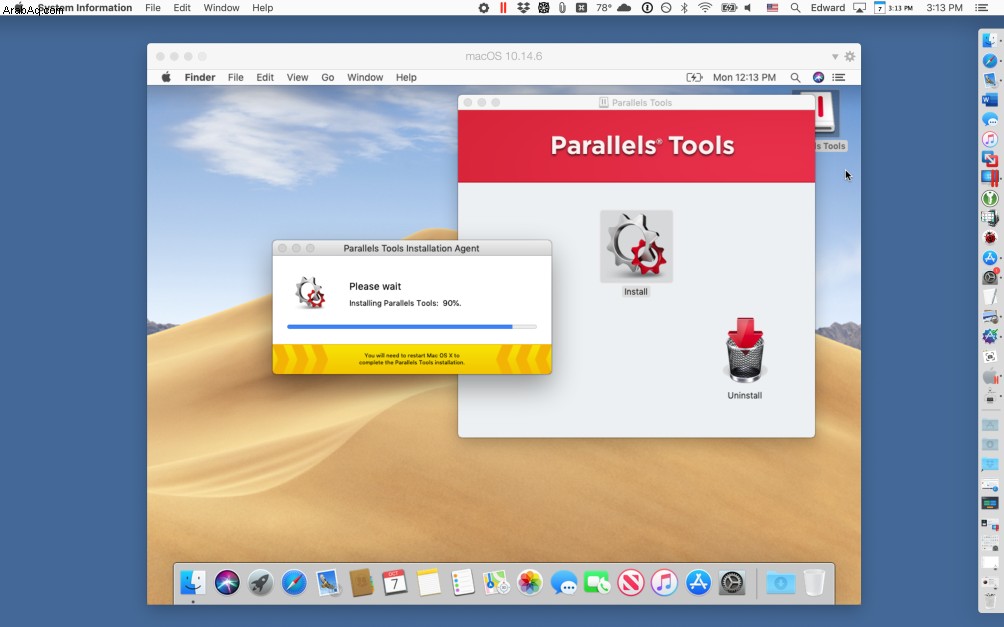Click the Parallels Tools installation progress bar
Image resolution: width=1004 pixels, height=627 pixels.
[412, 327]
